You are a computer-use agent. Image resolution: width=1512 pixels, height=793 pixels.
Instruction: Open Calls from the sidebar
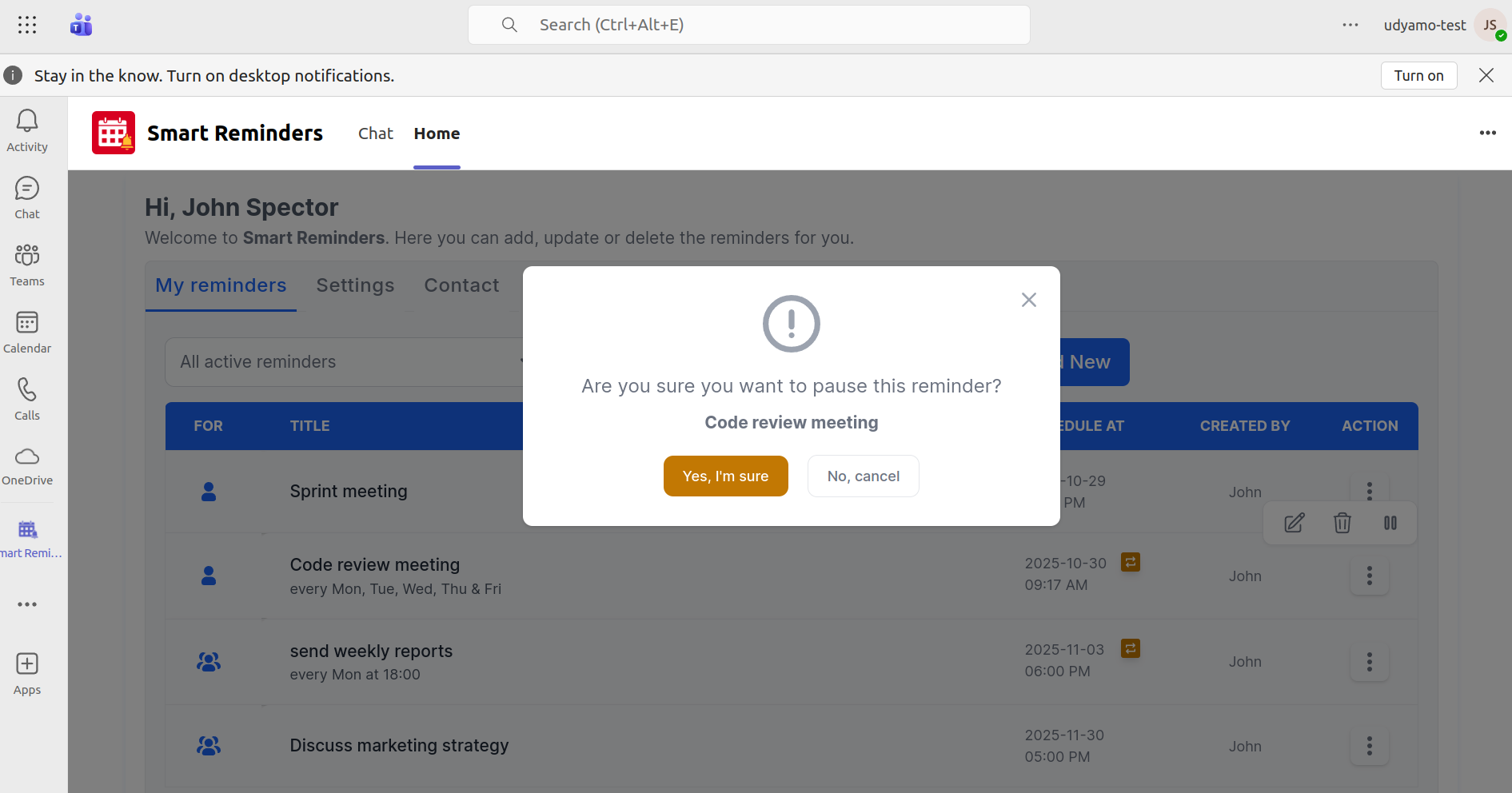pyautogui.click(x=27, y=399)
